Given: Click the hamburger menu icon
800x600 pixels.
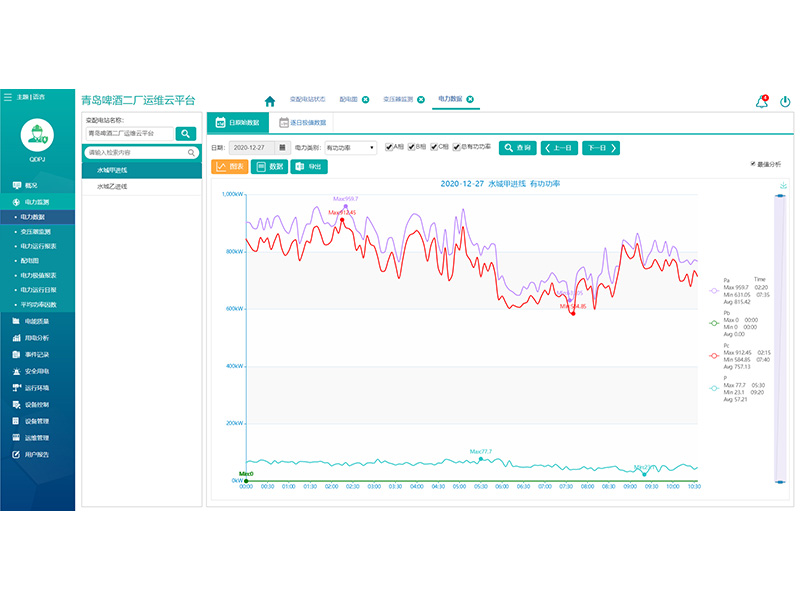Looking at the screenshot, I should click(8, 97).
